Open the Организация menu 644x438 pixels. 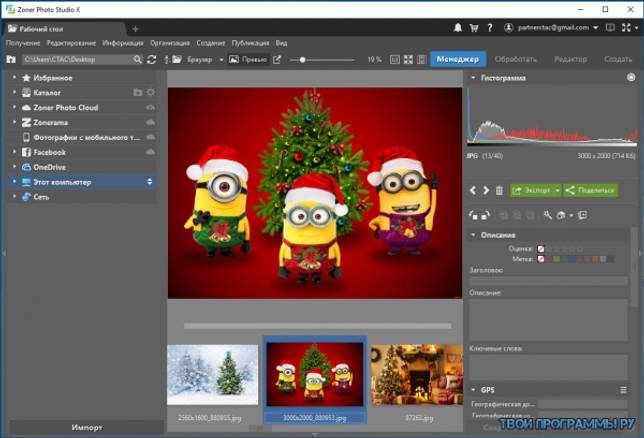[x=170, y=43]
